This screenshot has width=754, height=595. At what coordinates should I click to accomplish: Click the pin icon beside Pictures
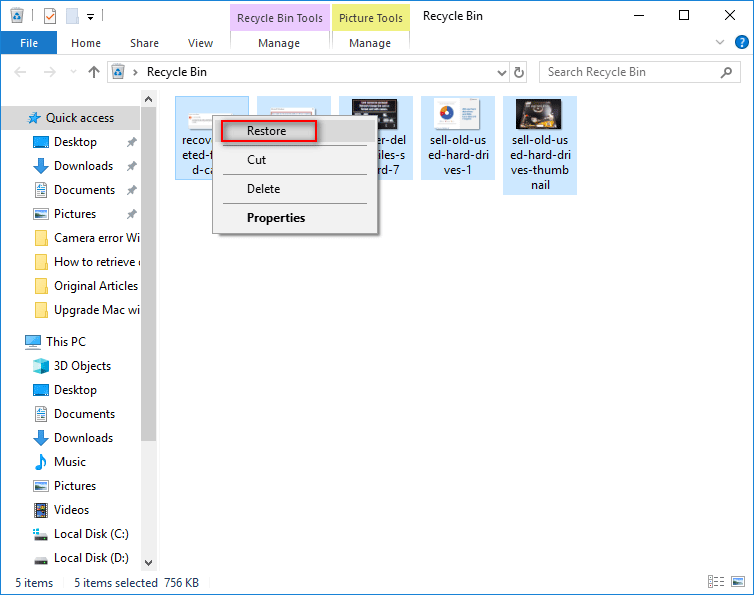pyautogui.click(x=131, y=214)
